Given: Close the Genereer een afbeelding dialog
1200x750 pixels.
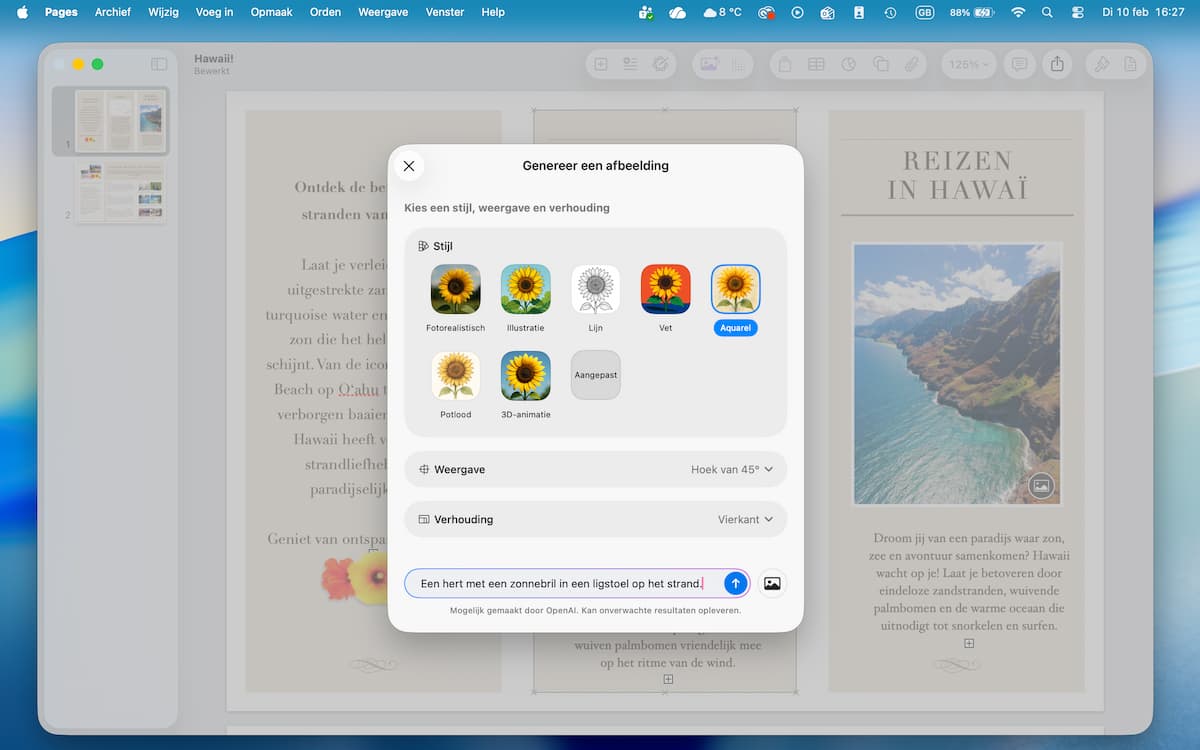Looking at the screenshot, I should (x=408, y=166).
